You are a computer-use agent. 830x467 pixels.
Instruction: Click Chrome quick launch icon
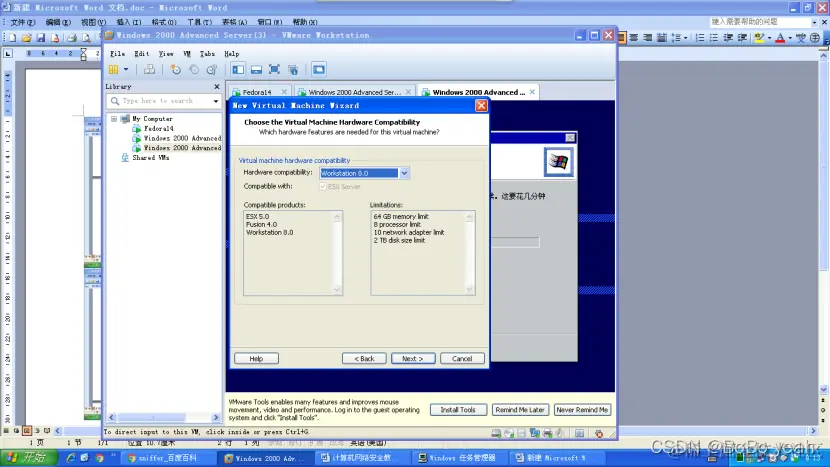(x=100, y=458)
